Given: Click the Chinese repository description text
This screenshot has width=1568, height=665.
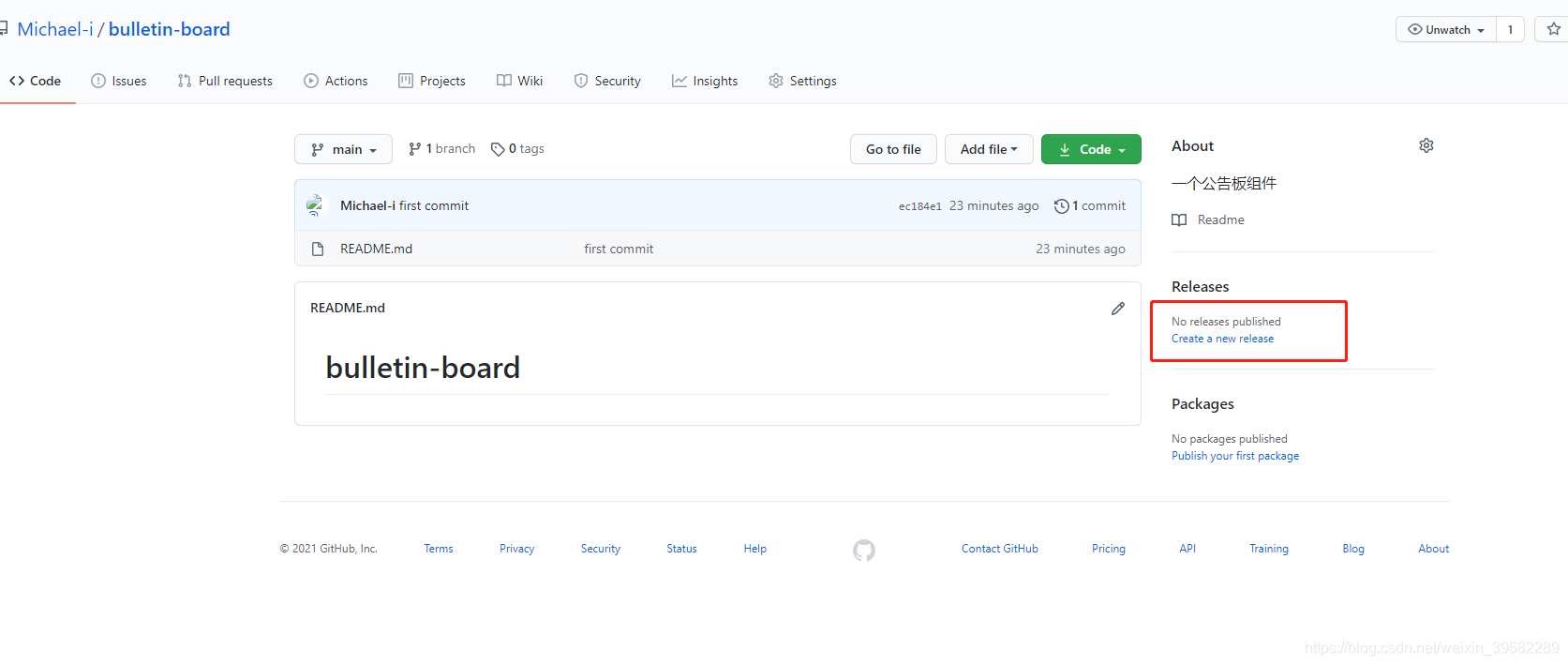Looking at the screenshot, I should click(x=1224, y=183).
